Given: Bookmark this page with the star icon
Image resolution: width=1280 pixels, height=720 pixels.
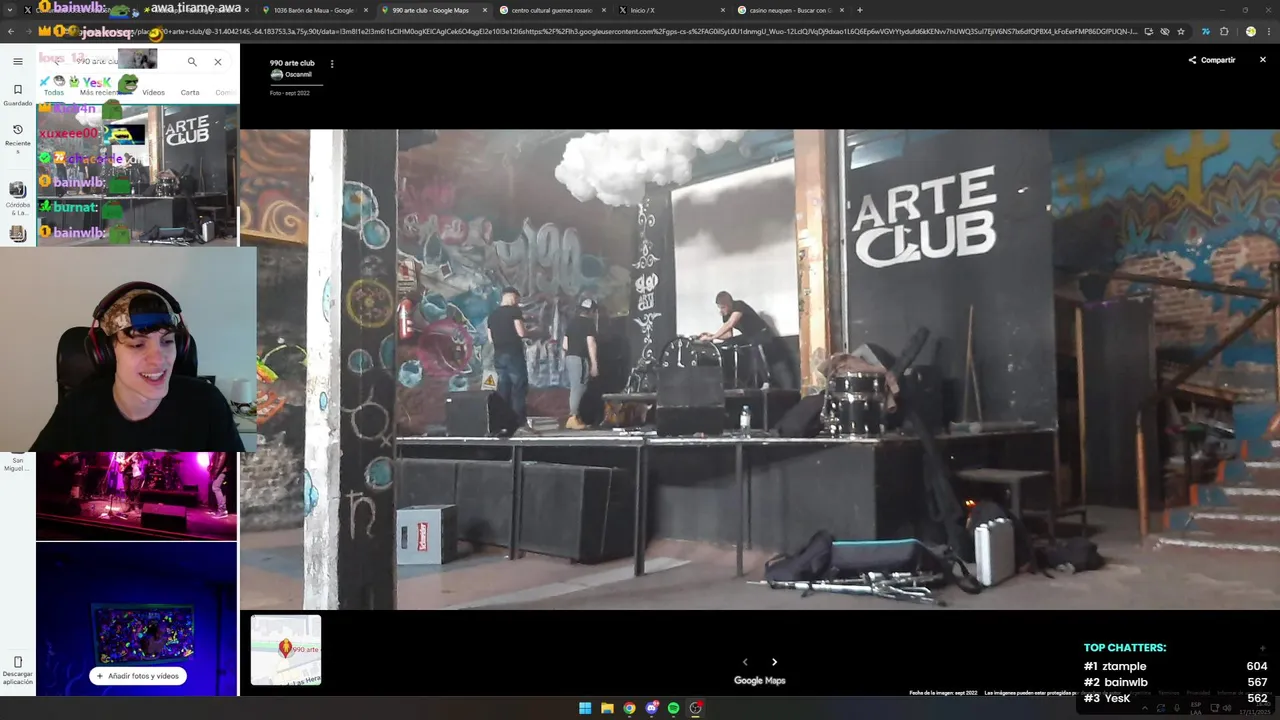Looking at the screenshot, I should coord(1181,31).
